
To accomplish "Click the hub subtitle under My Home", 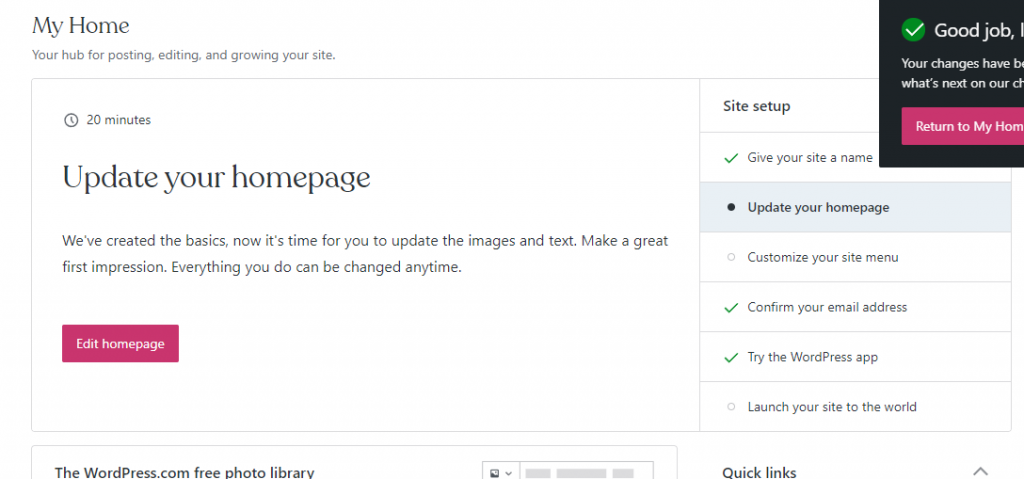I will point(184,56).
